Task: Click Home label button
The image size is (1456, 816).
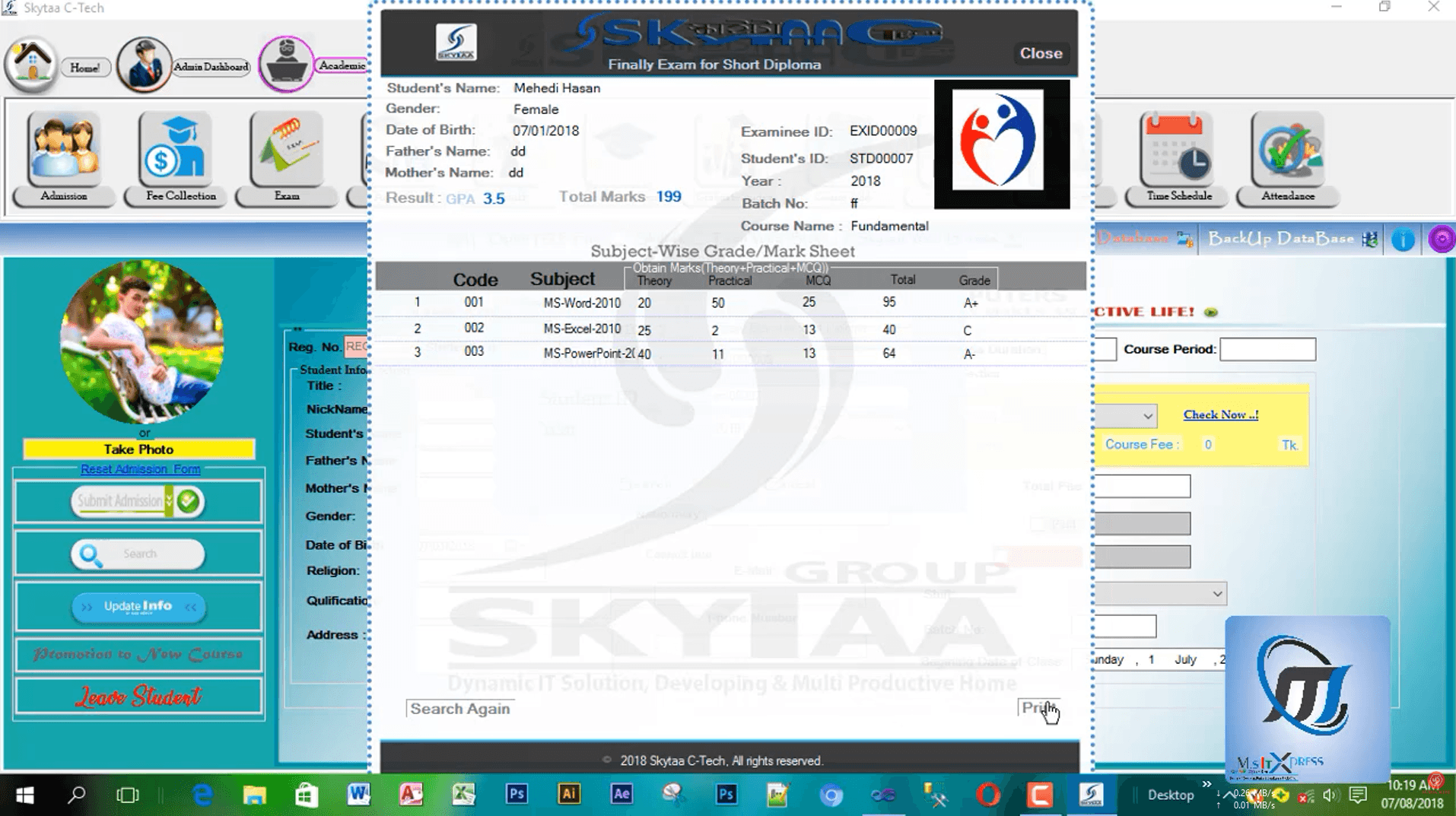Action: (x=84, y=68)
